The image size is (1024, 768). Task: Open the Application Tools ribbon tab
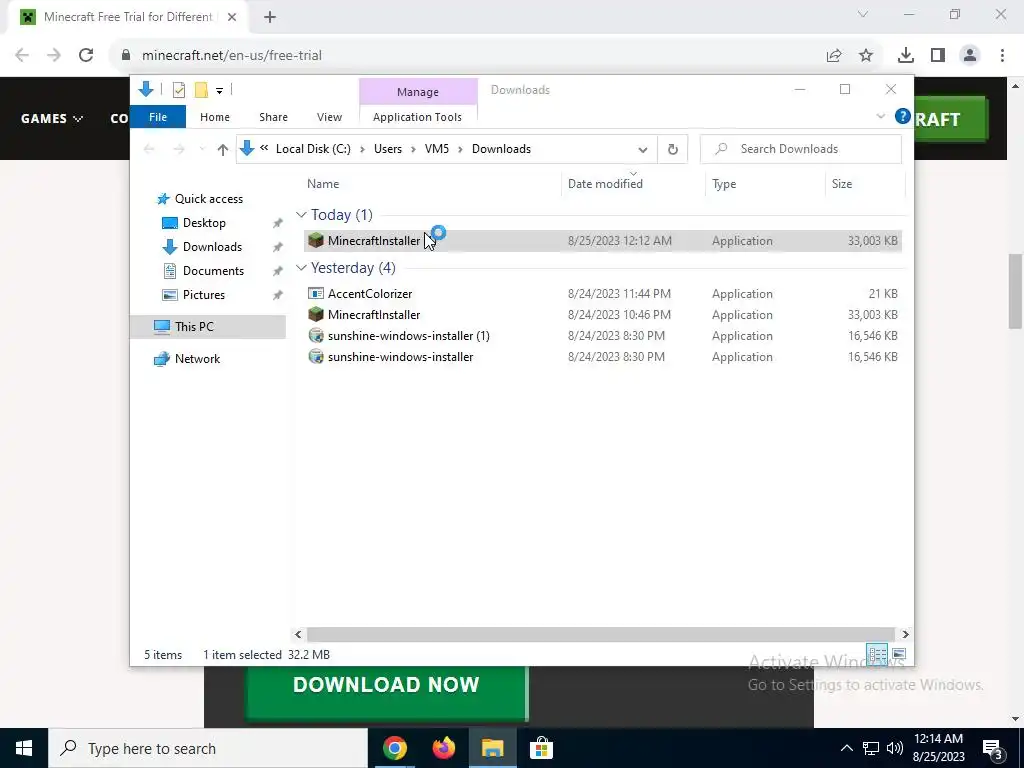pyautogui.click(x=417, y=117)
